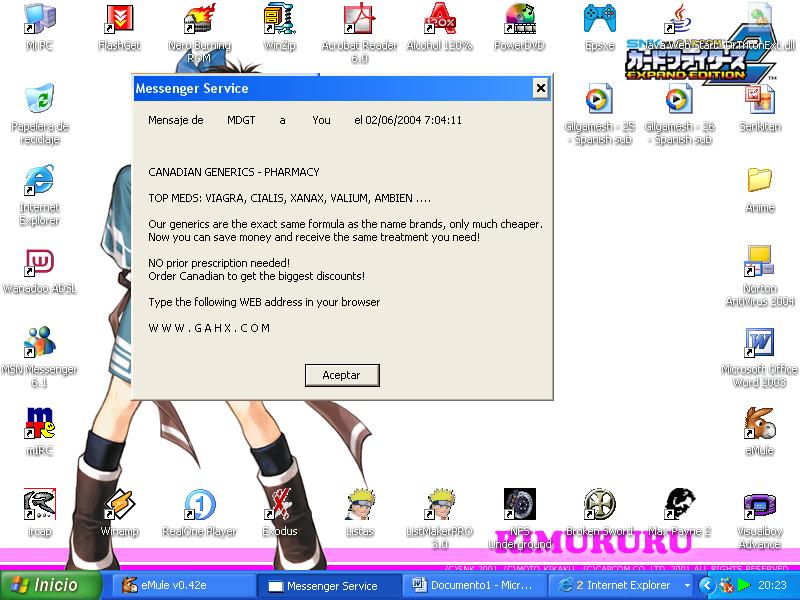This screenshot has width=800, height=600.
Task: Open the PowerDVD desktop icon
Action: tap(519, 27)
